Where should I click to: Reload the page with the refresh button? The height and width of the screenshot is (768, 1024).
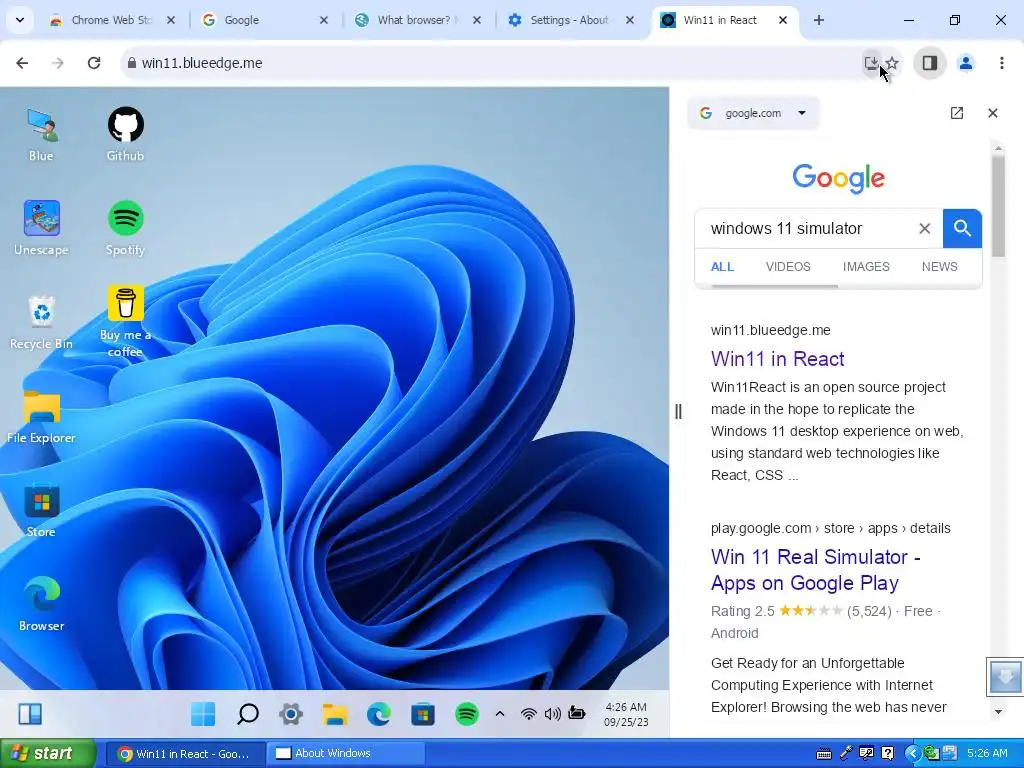tap(94, 63)
